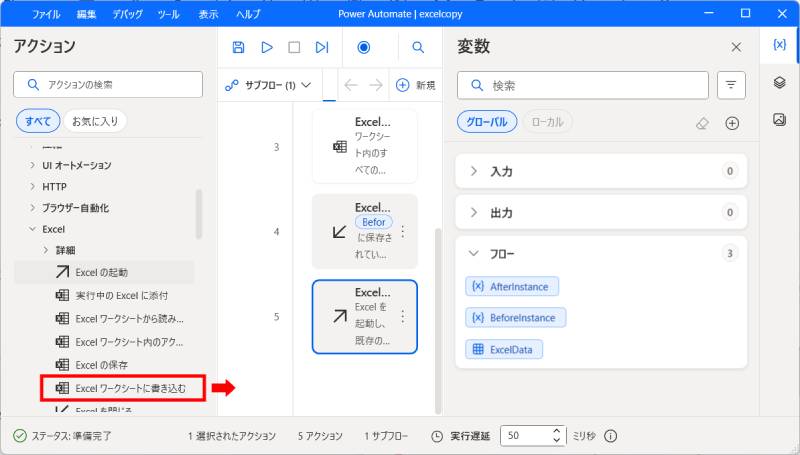This screenshot has width=800, height=455.
Task: Select the Excel の起動 action
Action: tap(105, 272)
